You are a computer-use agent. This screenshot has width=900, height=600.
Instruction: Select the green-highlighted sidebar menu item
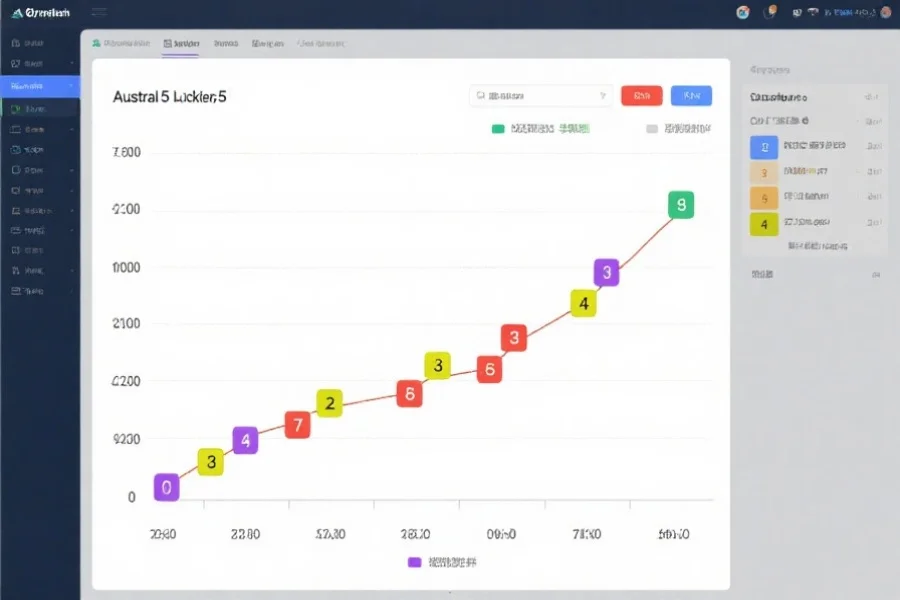[x=34, y=109]
